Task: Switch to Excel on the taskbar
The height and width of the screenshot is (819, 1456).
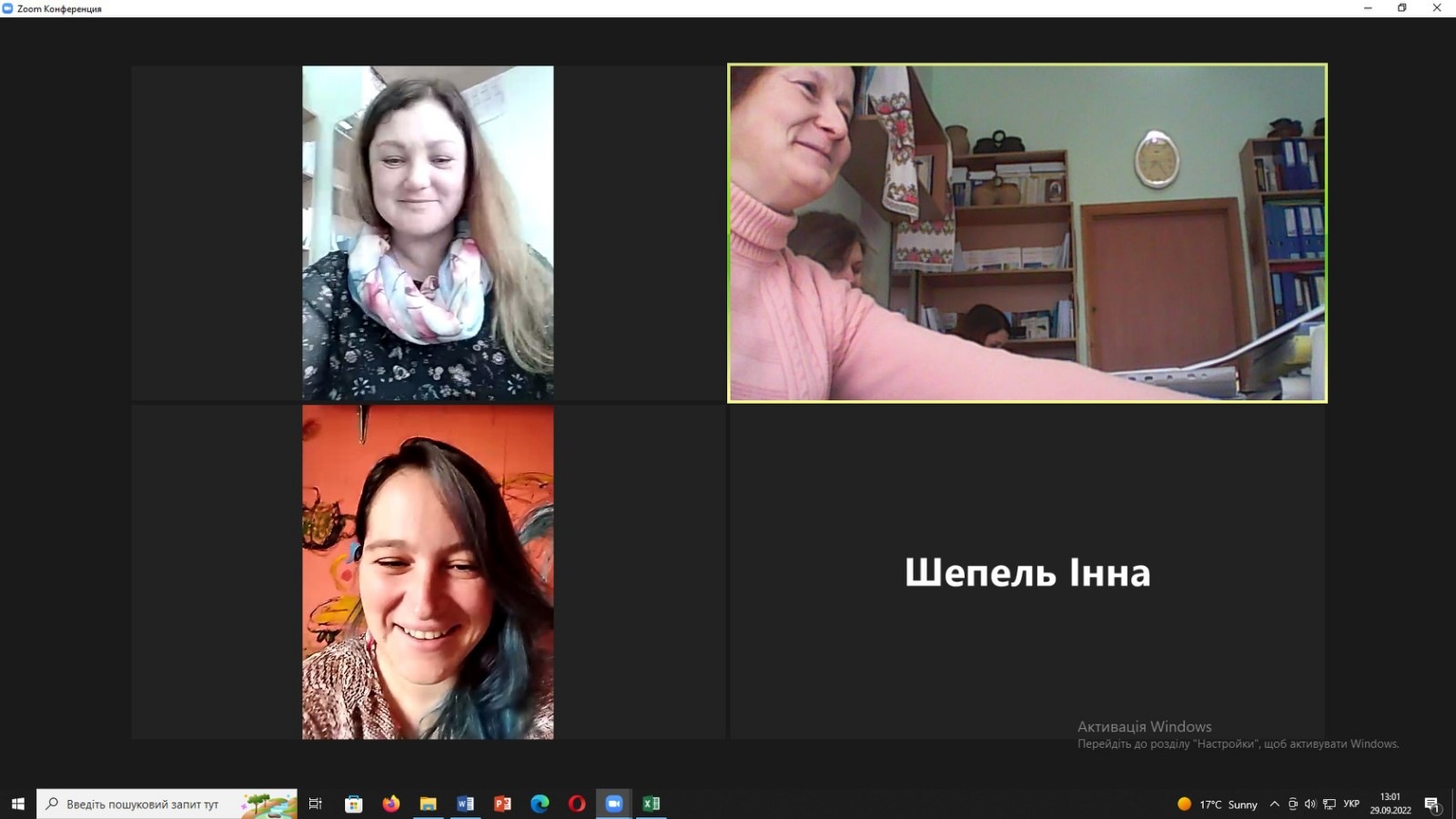Action: click(652, 804)
